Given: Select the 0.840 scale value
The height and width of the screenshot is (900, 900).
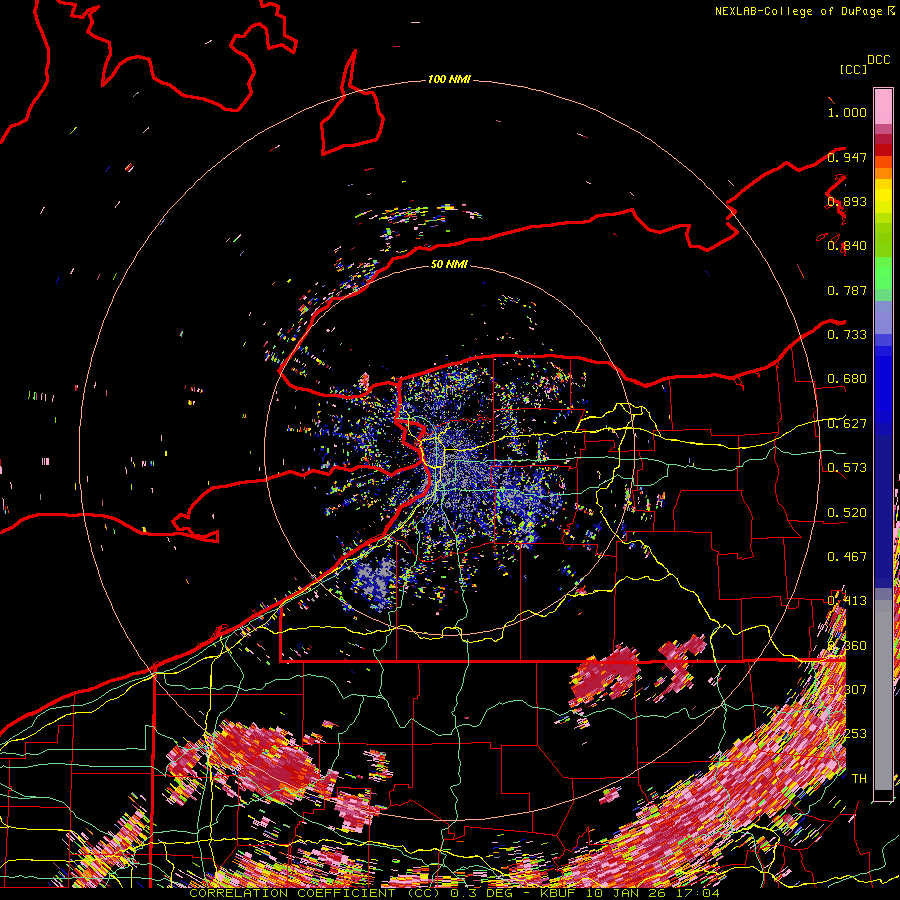Looking at the screenshot, I should (x=847, y=246).
